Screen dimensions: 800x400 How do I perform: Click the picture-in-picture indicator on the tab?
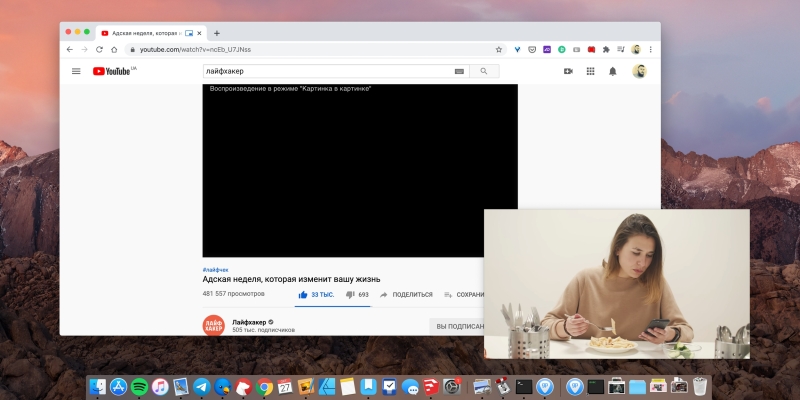coord(189,33)
